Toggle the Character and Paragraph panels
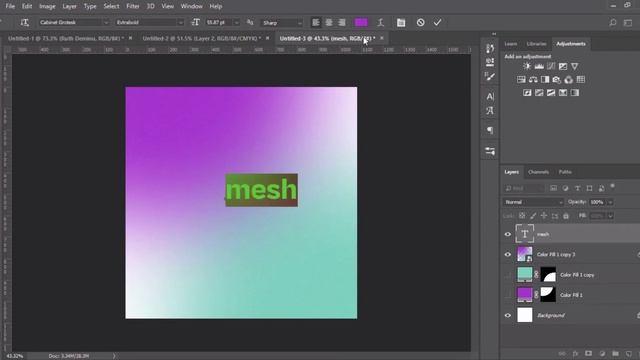Image resolution: width=640 pixels, height=360 pixels. (401, 22)
